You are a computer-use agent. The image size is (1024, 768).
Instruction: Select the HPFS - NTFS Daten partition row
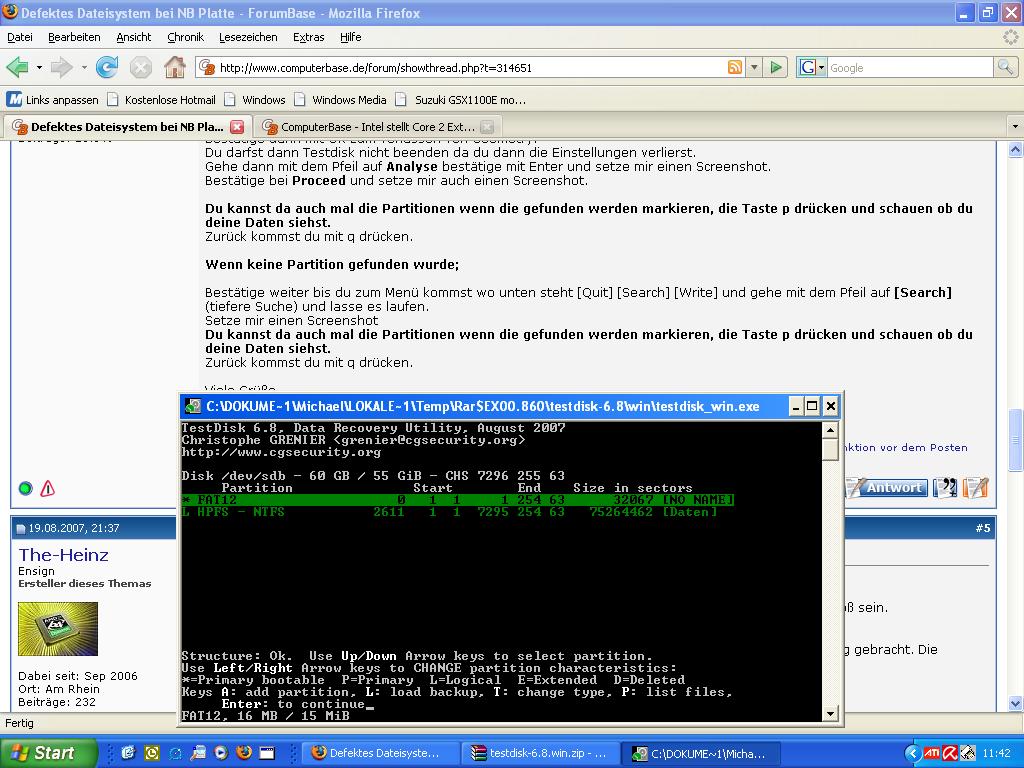point(449,512)
